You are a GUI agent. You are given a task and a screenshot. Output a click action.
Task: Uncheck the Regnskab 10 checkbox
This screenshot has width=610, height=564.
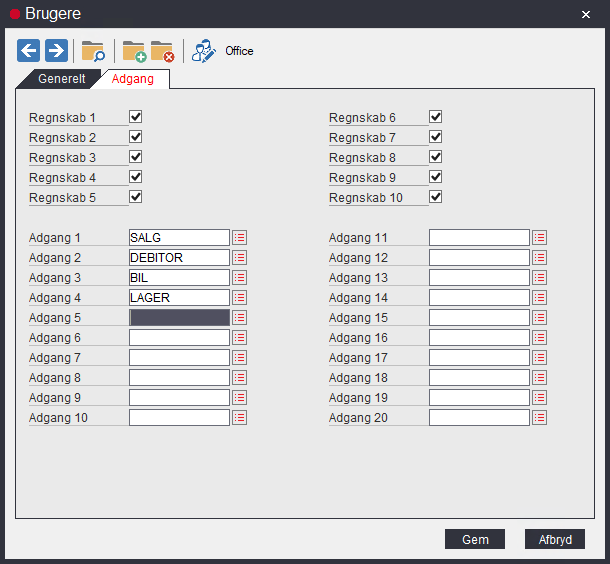(x=435, y=197)
